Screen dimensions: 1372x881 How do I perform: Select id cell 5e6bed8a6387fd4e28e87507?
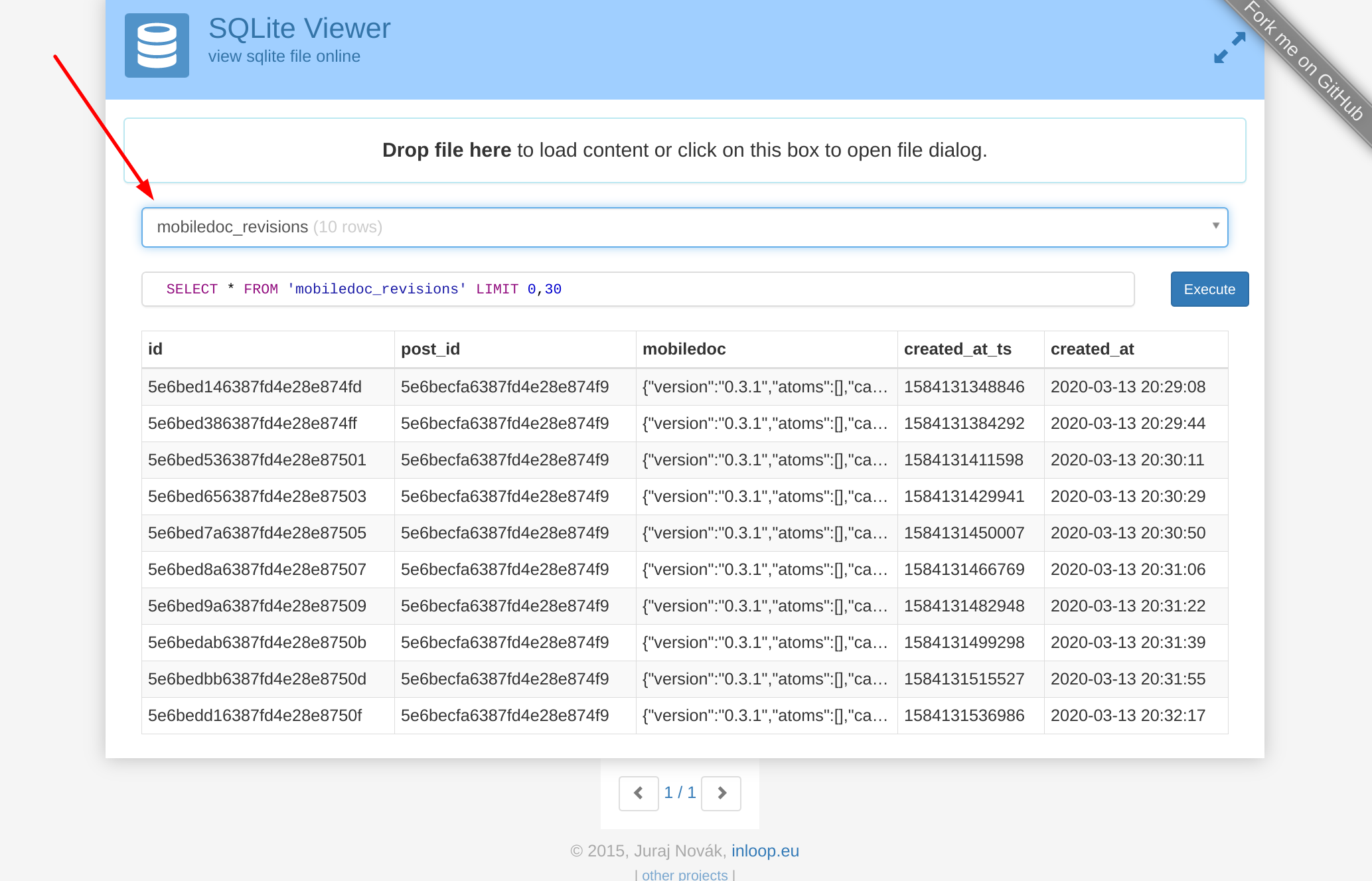pos(268,570)
